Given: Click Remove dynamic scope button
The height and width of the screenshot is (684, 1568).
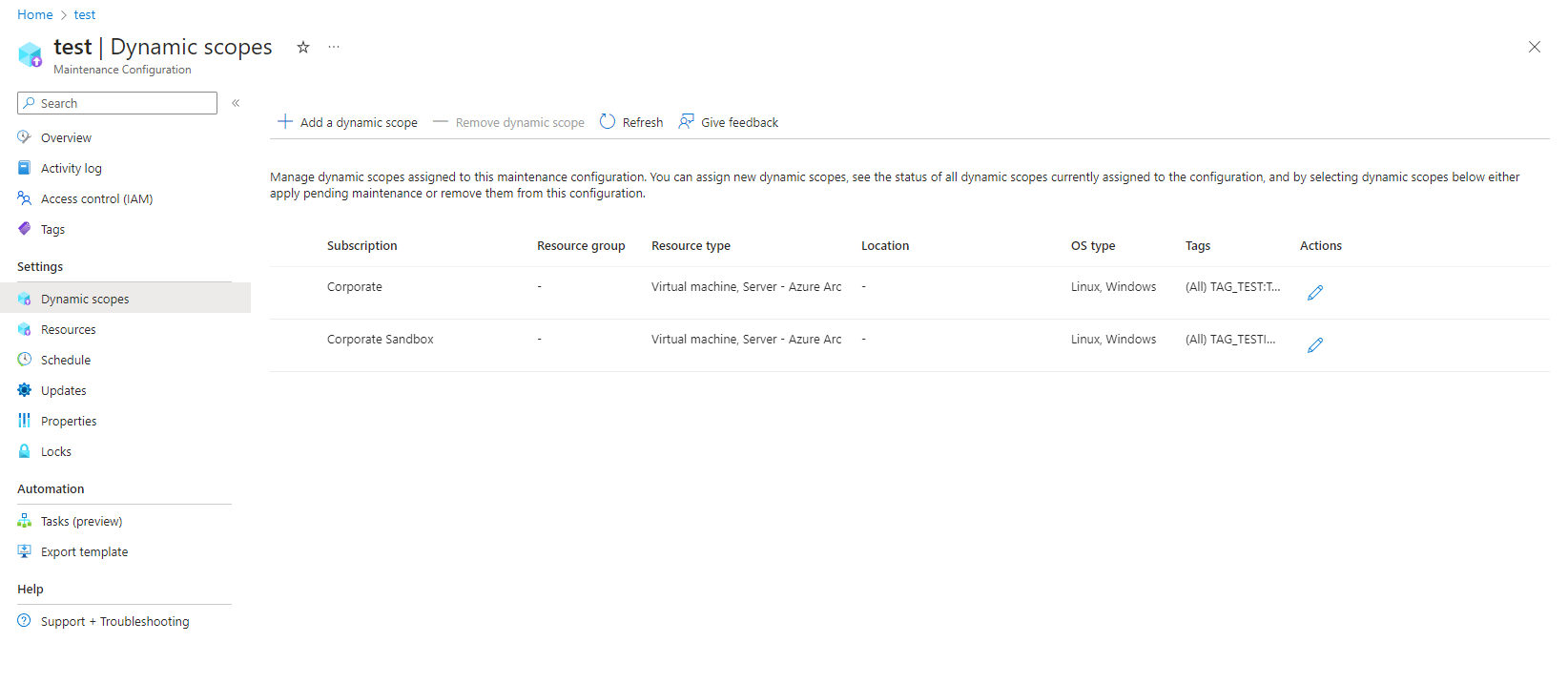Looking at the screenshot, I should 508,122.
